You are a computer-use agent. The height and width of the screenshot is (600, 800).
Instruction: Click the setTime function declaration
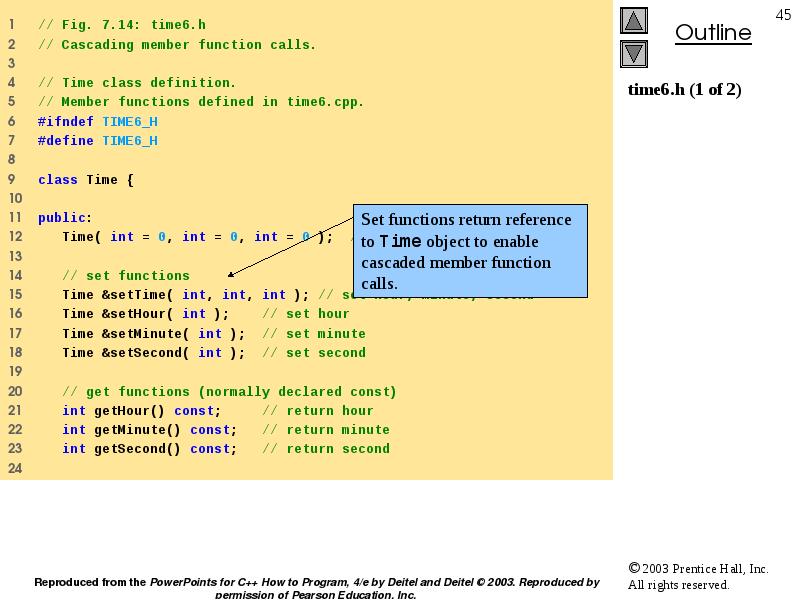click(185, 295)
